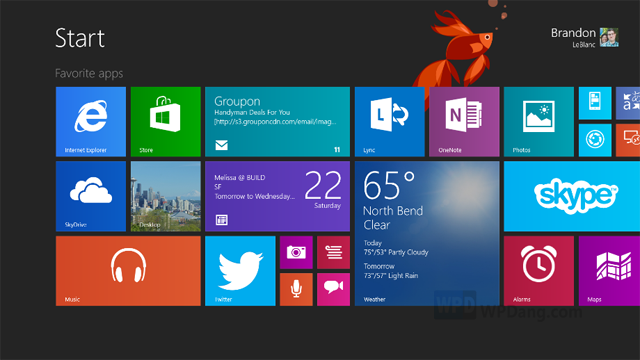
Task: Open the Weather tile for North Bend
Action: click(427, 233)
